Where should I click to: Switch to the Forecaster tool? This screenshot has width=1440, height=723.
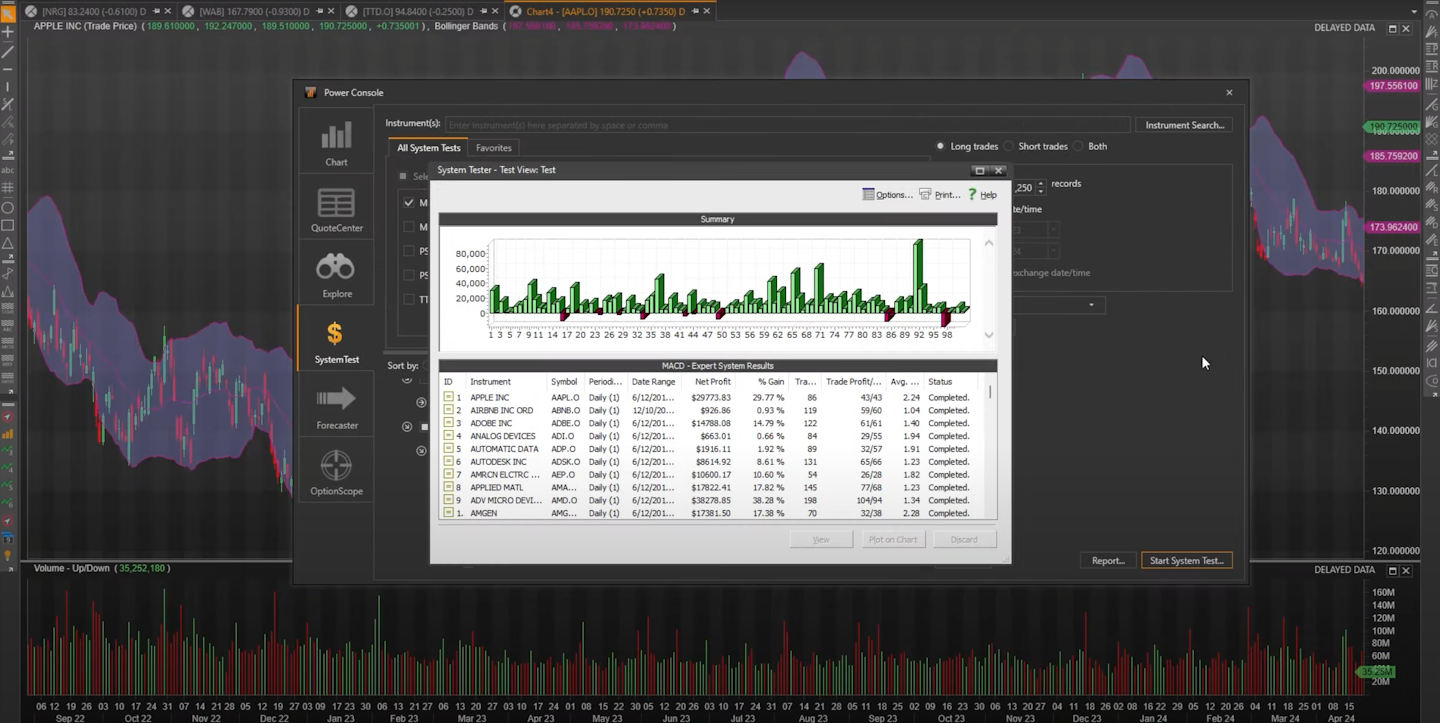click(x=336, y=405)
